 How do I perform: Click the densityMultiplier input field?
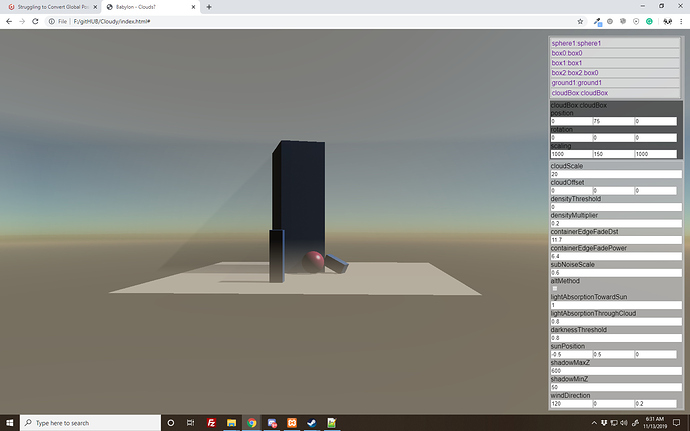[x=616, y=224]
